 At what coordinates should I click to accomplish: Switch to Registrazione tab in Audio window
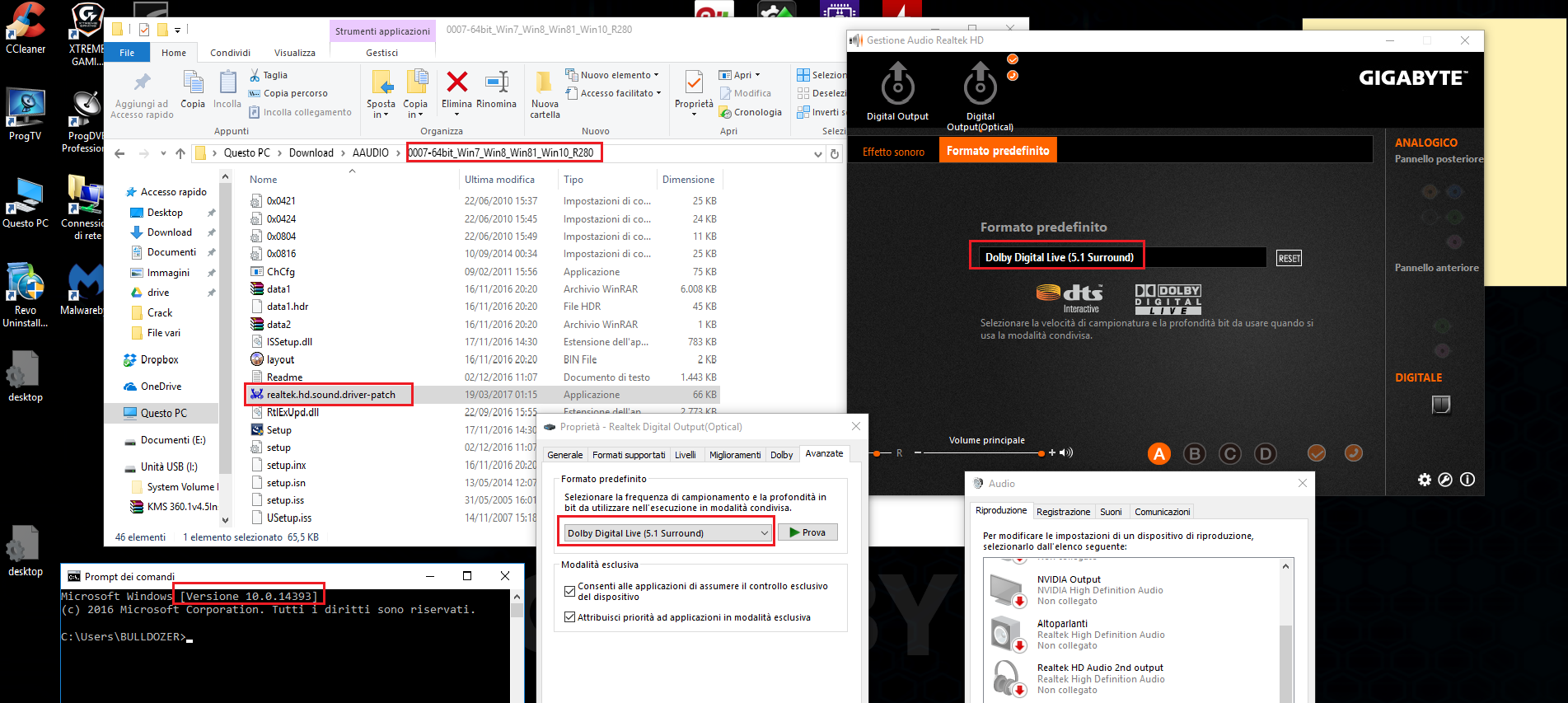(x=1063, y=512)
